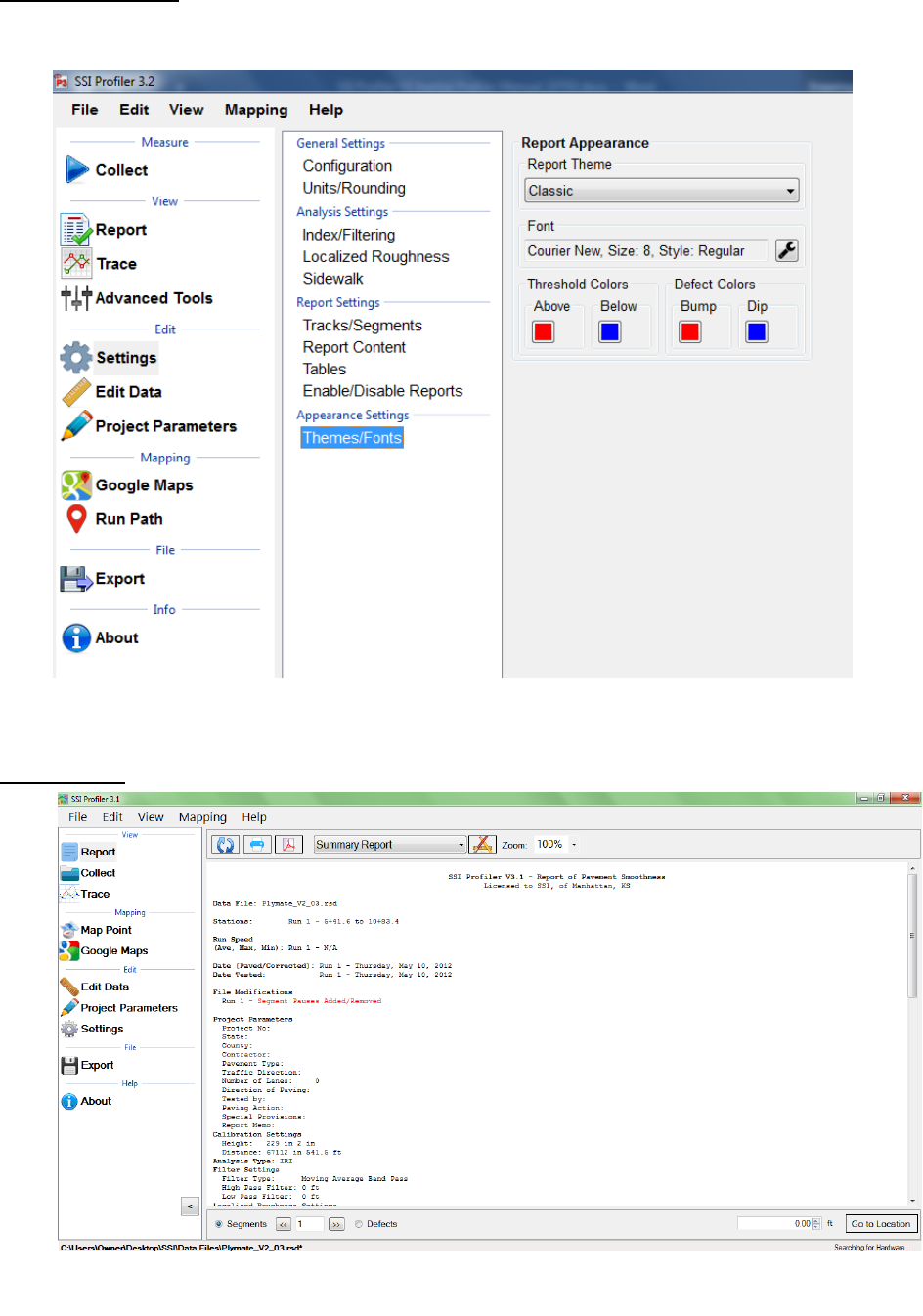Open Report in the Profiler 3.1 sidebar
Screen dimensions: 923x1316
point(89,853)
